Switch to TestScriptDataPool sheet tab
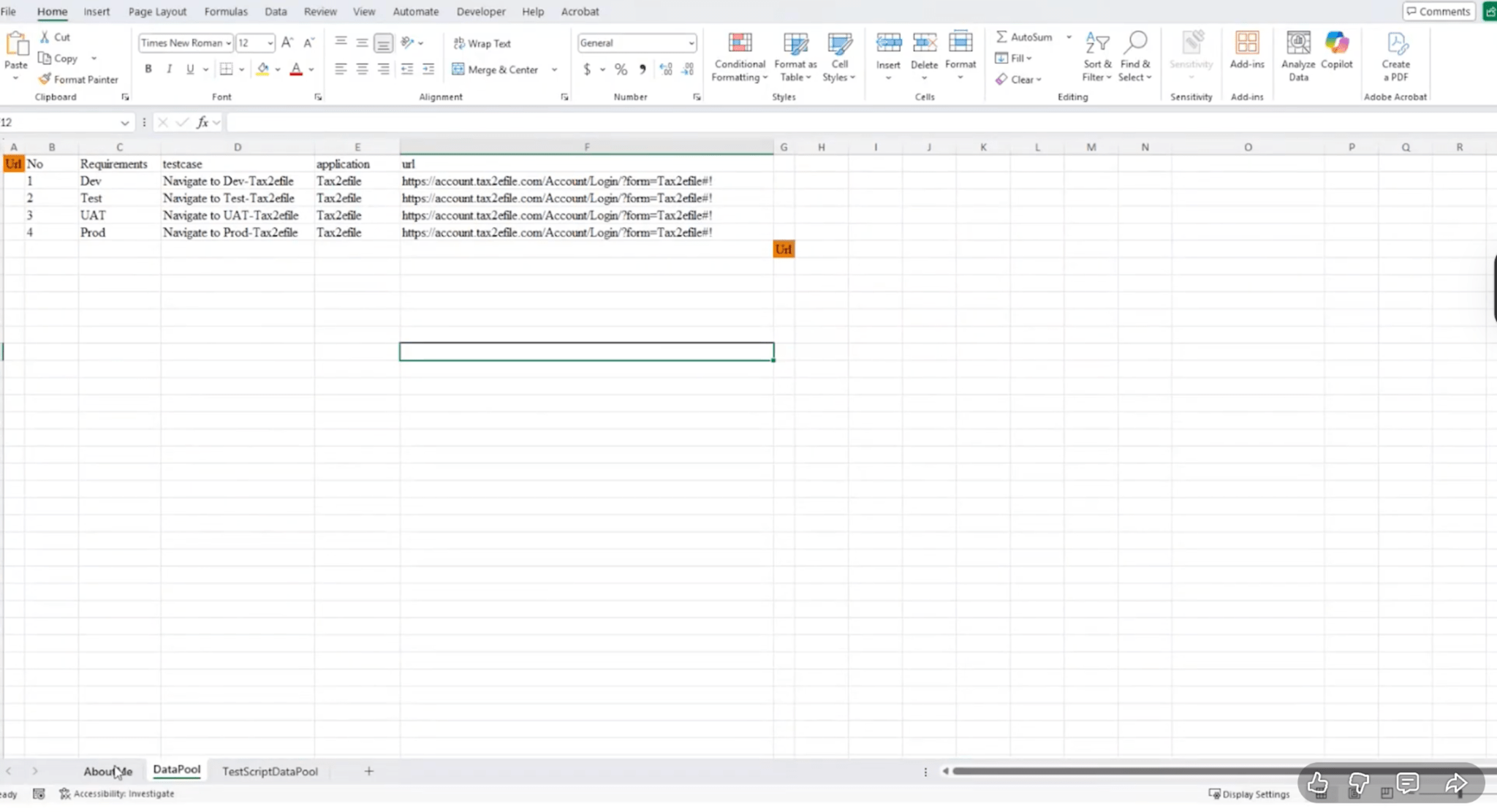Viewport: 1497px width, 812px height. 270,771
